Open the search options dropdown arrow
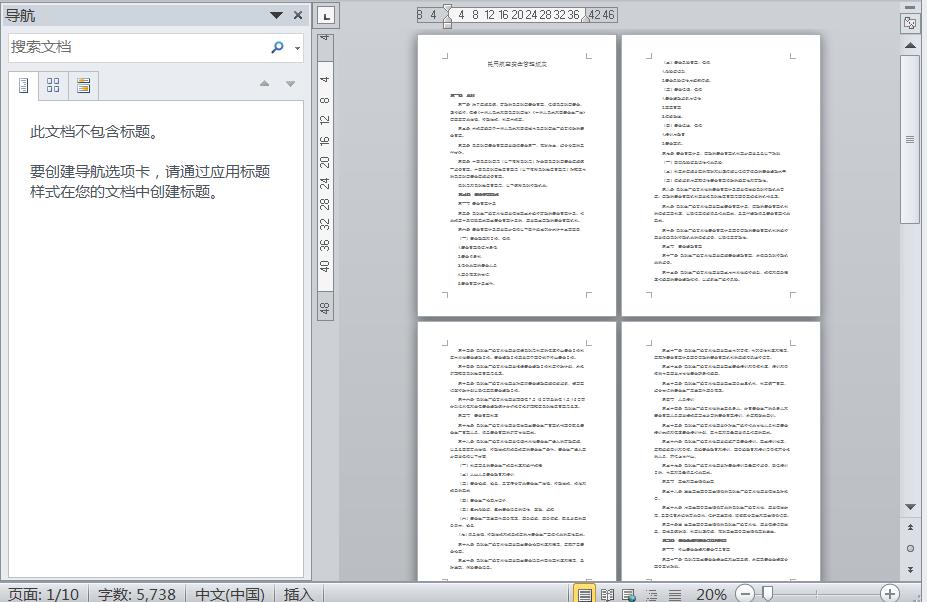Image resolution: width=927 pixels, height=602 pixels. coord(297,47)
